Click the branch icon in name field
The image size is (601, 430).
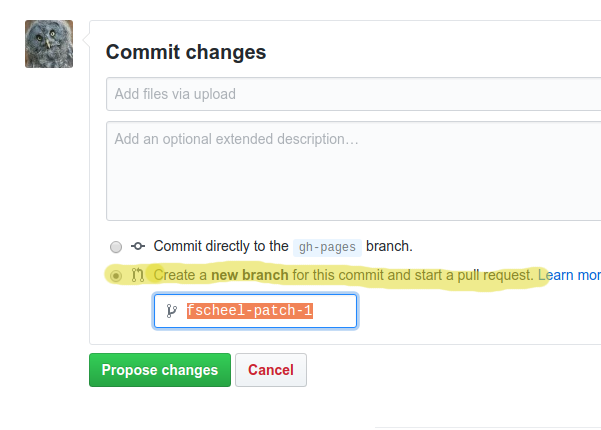tap(172, 311)
